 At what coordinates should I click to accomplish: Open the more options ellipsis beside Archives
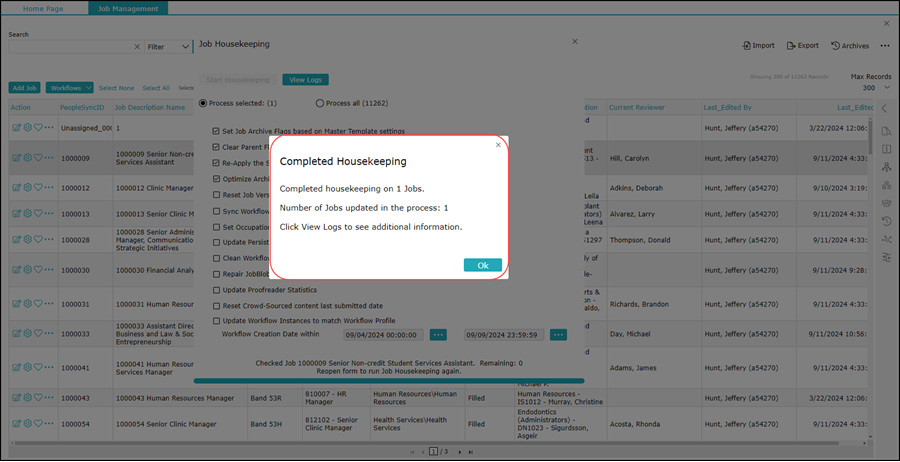click(x=884, y=46)
